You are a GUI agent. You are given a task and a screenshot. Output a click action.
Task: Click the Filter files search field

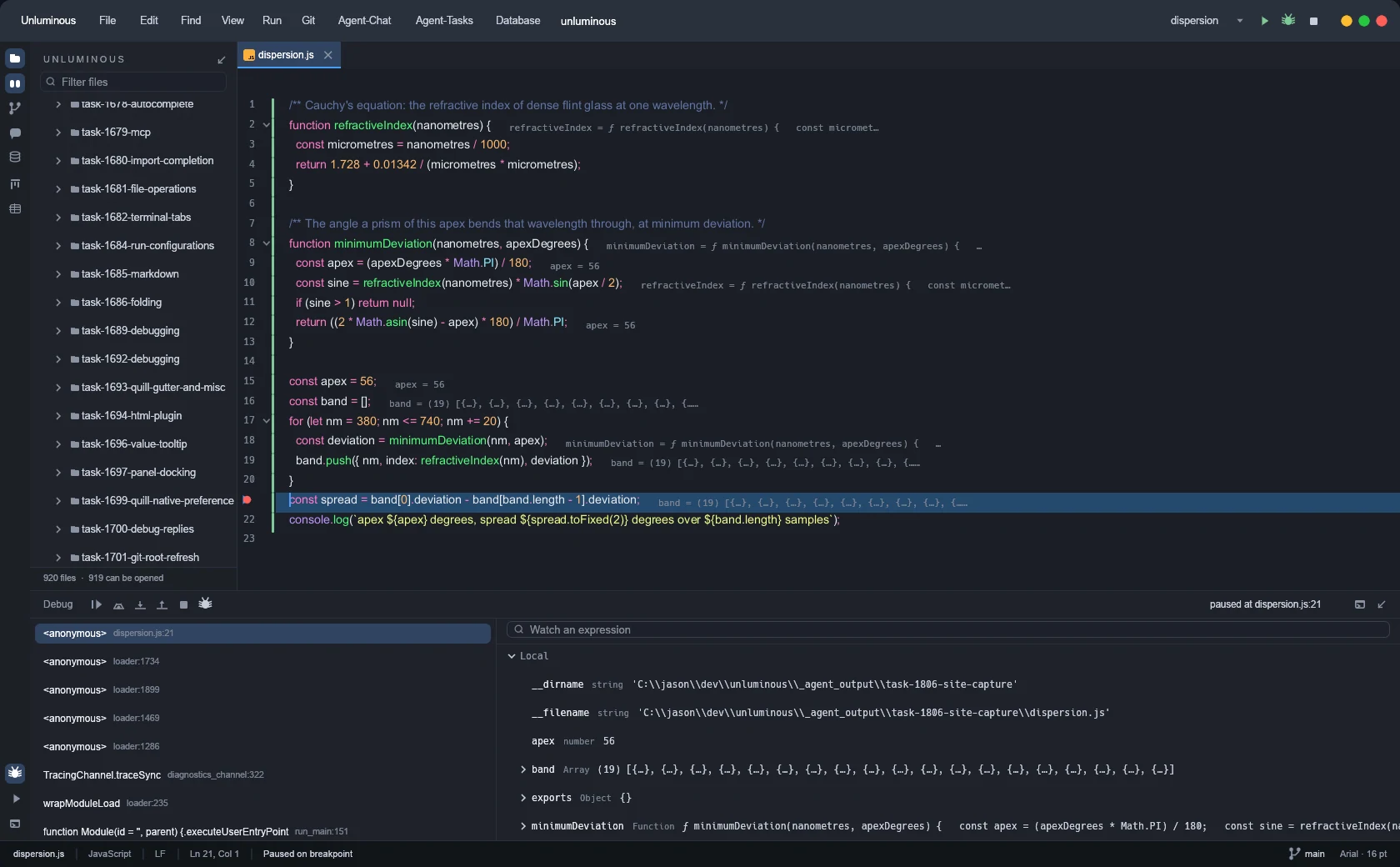pos(133,82)
